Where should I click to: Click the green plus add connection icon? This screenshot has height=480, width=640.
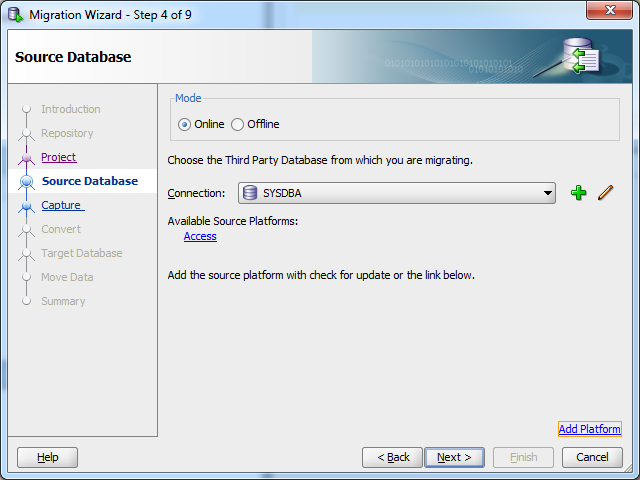(578, 193)
